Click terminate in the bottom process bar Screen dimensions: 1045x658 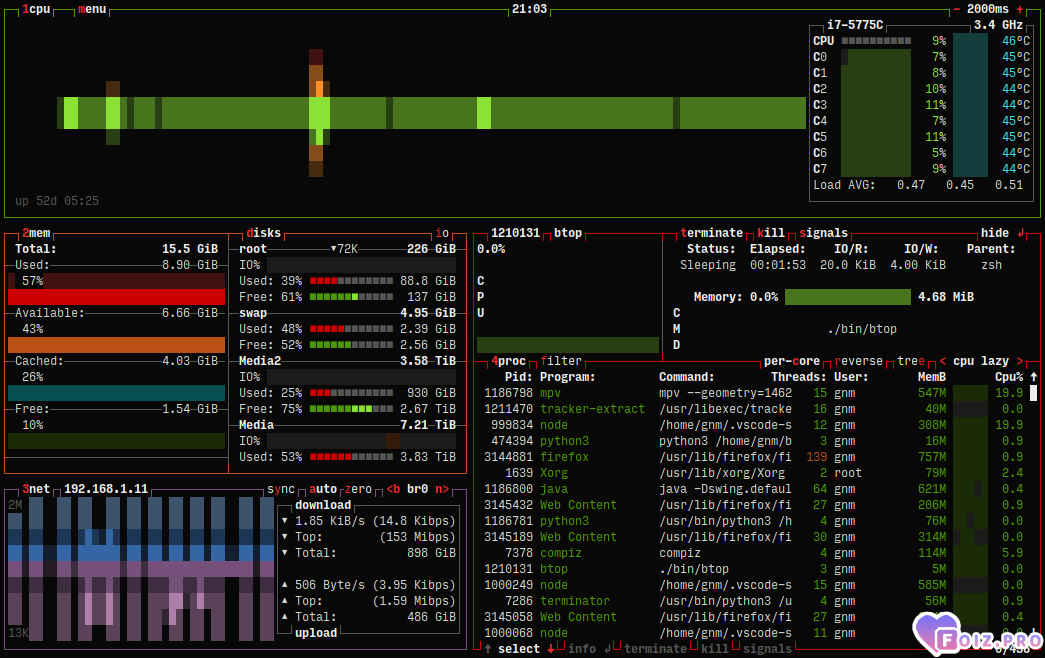pos(655,649)
